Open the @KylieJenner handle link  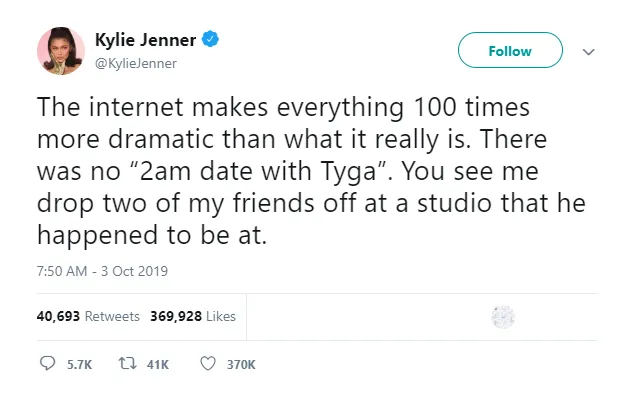click(136, 64)
